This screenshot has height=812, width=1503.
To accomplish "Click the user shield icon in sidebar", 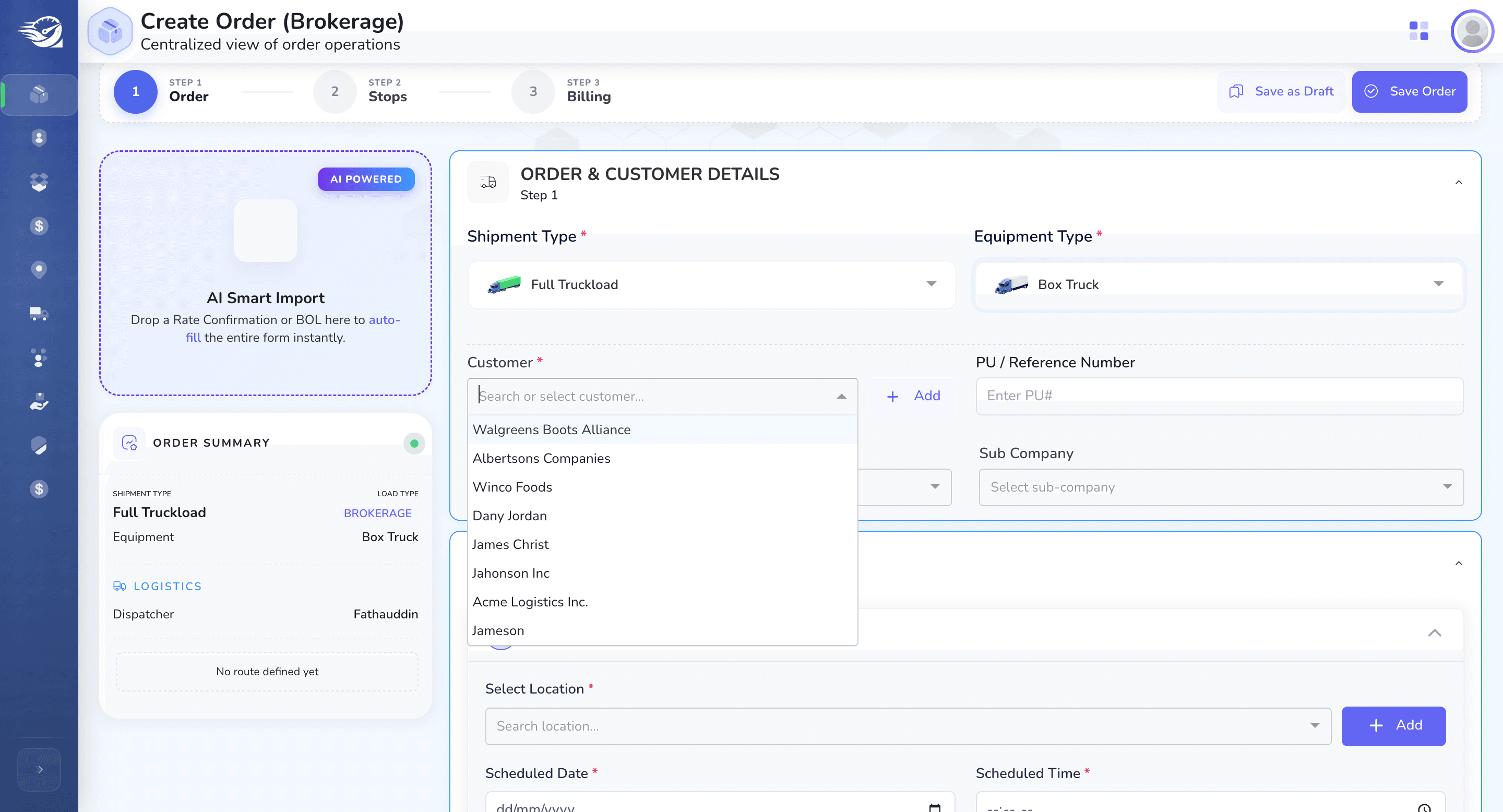I will click(39, 138).
